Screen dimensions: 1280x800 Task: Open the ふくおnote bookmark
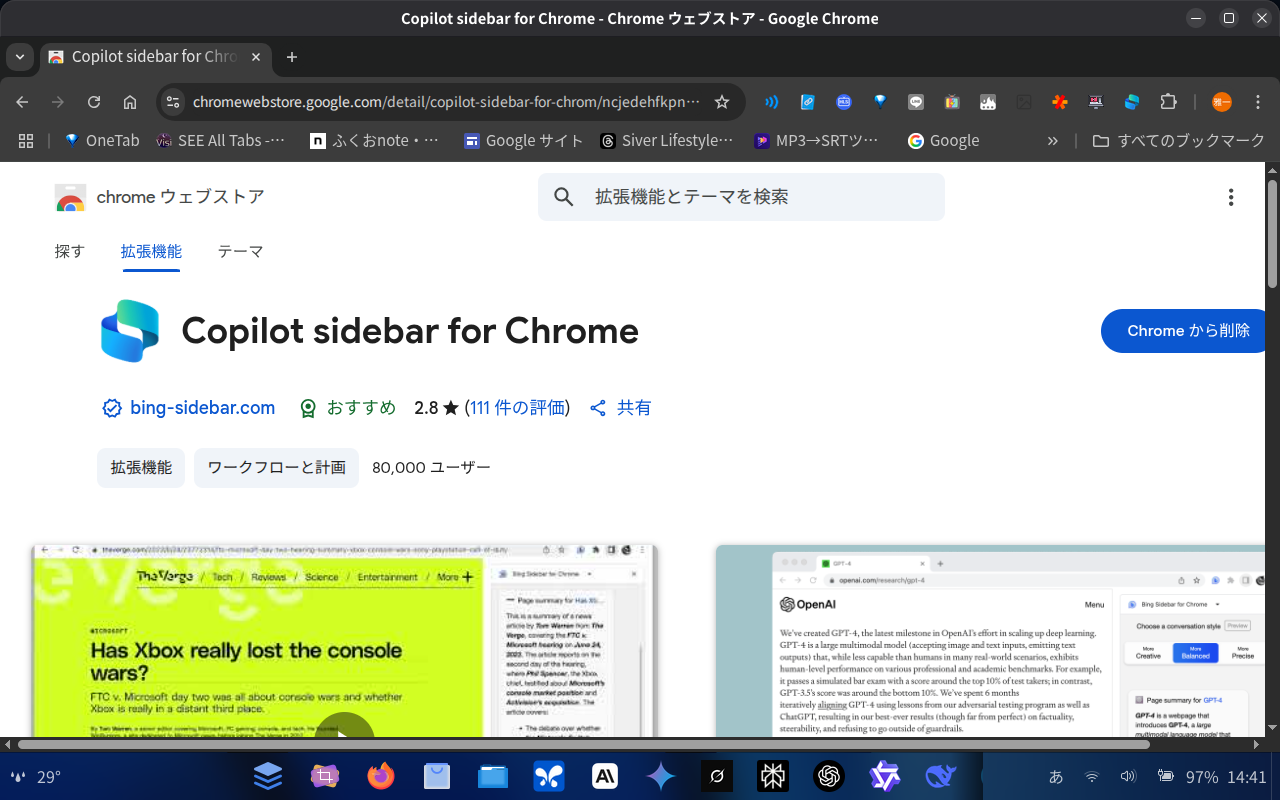point(375,141)
